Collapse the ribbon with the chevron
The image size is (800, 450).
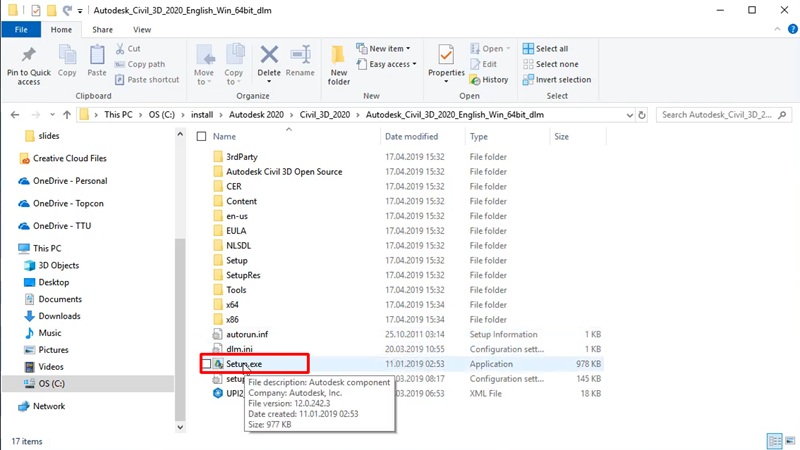pos(777,29)
